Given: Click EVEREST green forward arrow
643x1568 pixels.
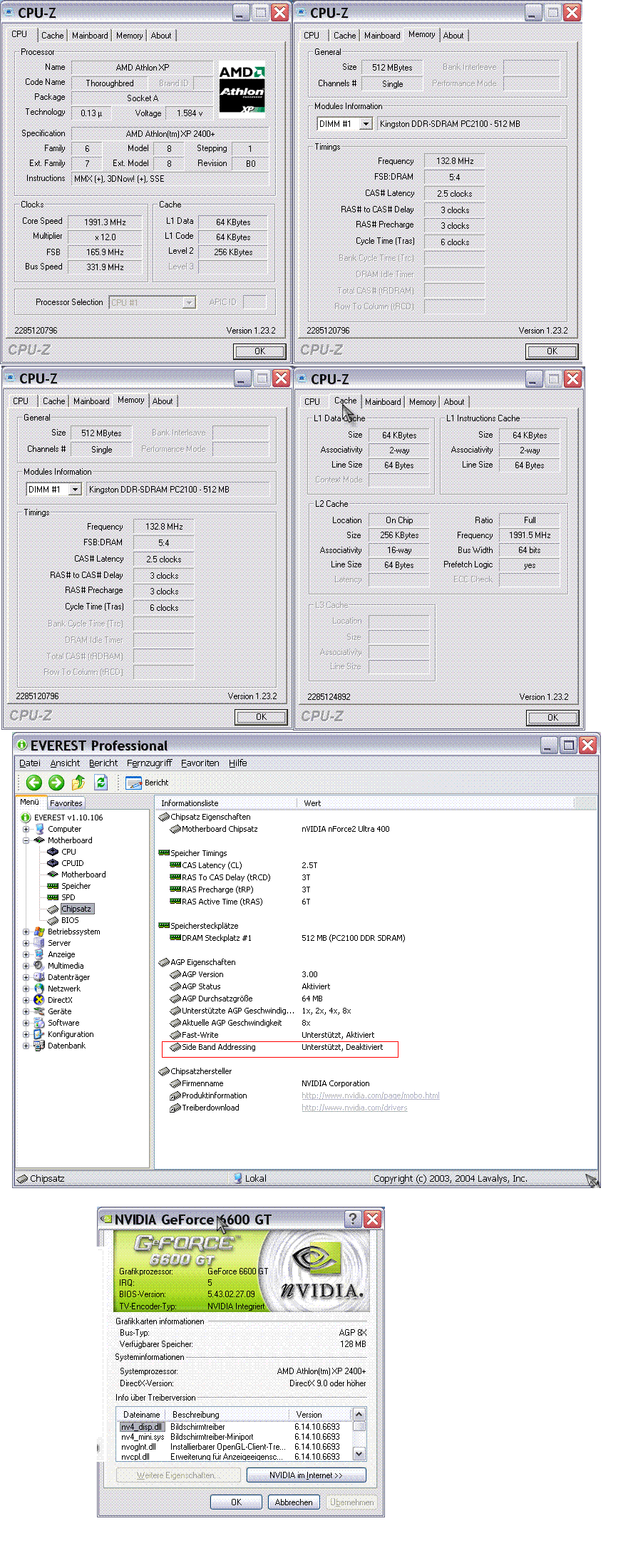Looking at the screenshot, I should point(56,783).
